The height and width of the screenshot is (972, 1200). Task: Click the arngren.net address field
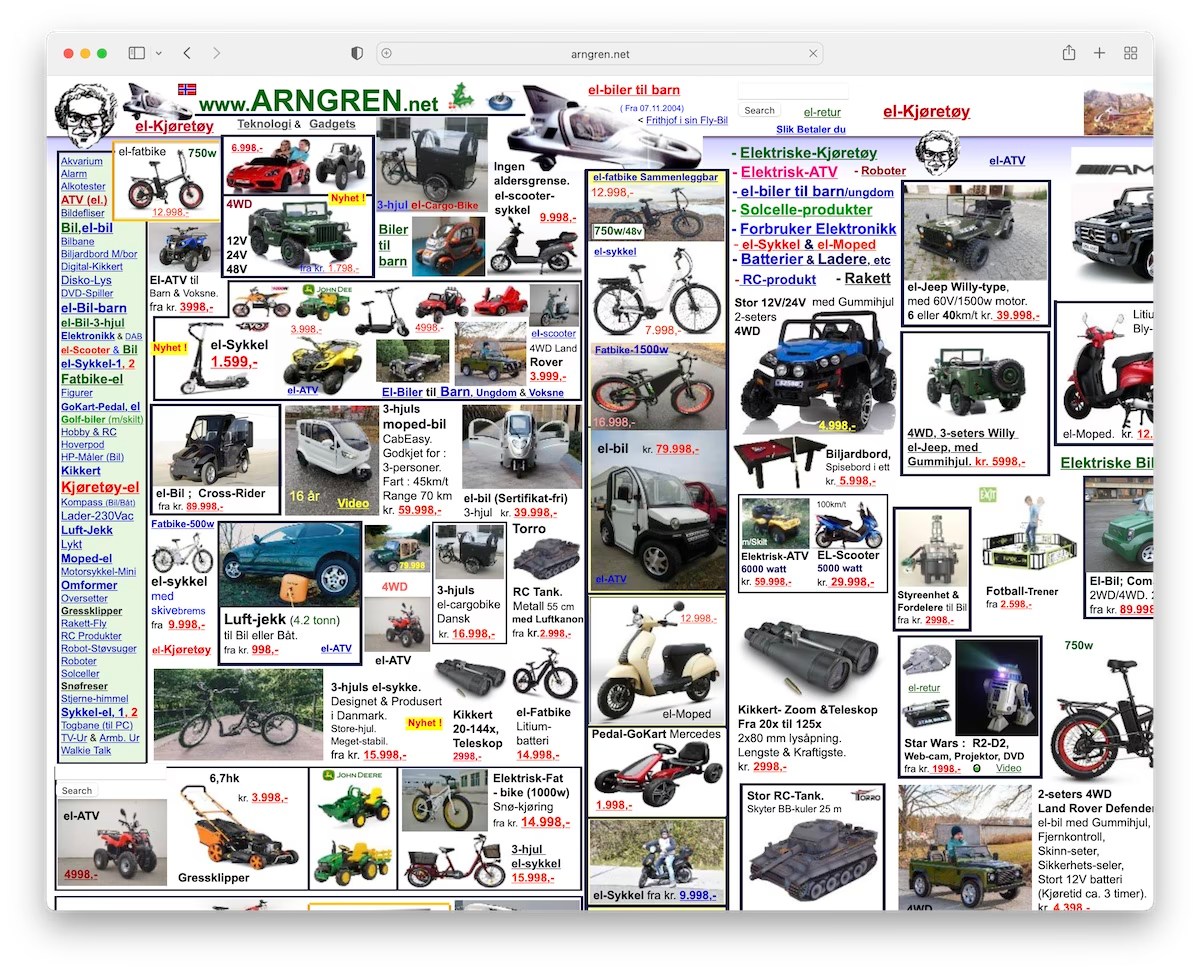pos(600,54)
